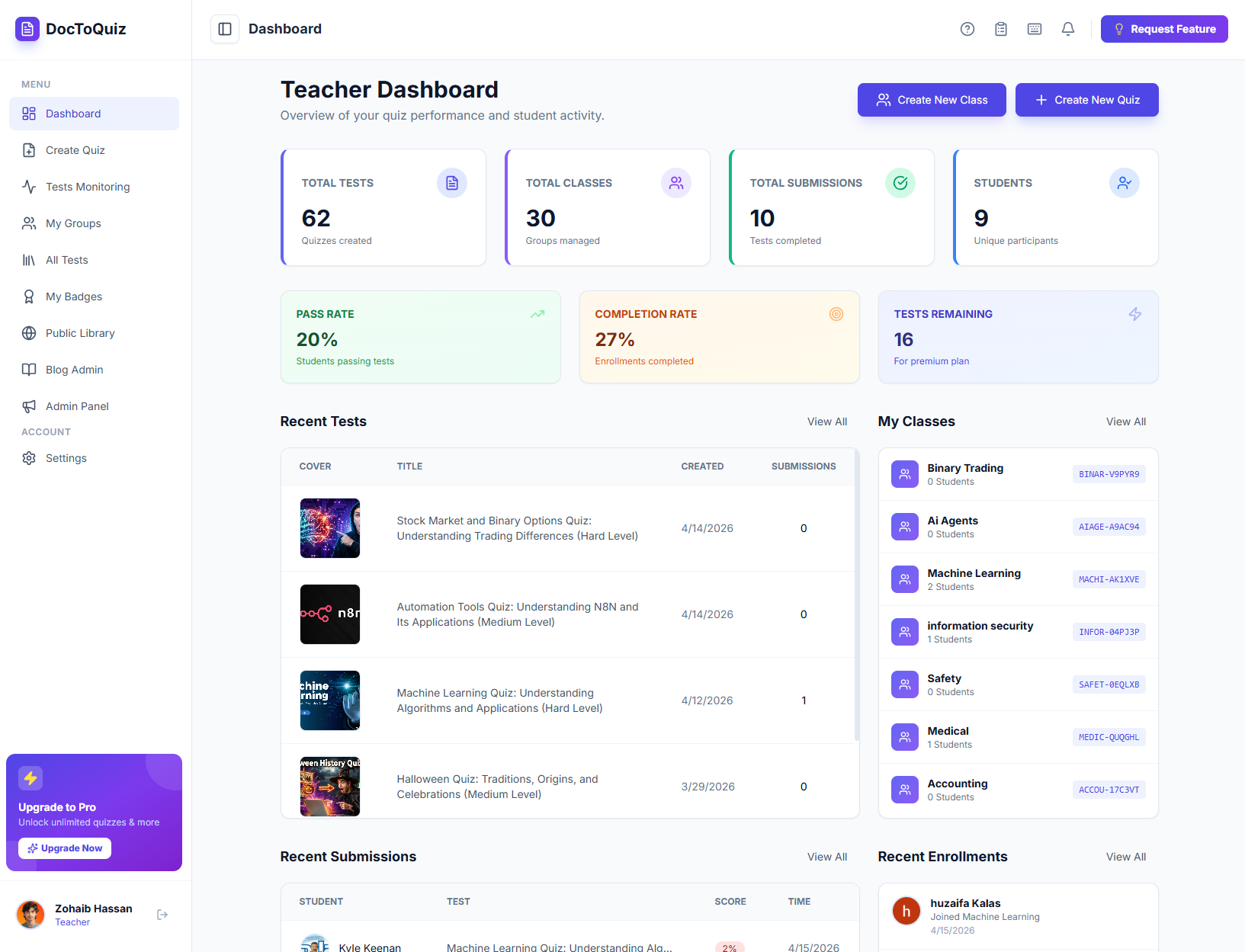Go to Tests Monitoring page
This screenshot has width=1245, height=952.
tap(95, 187)
